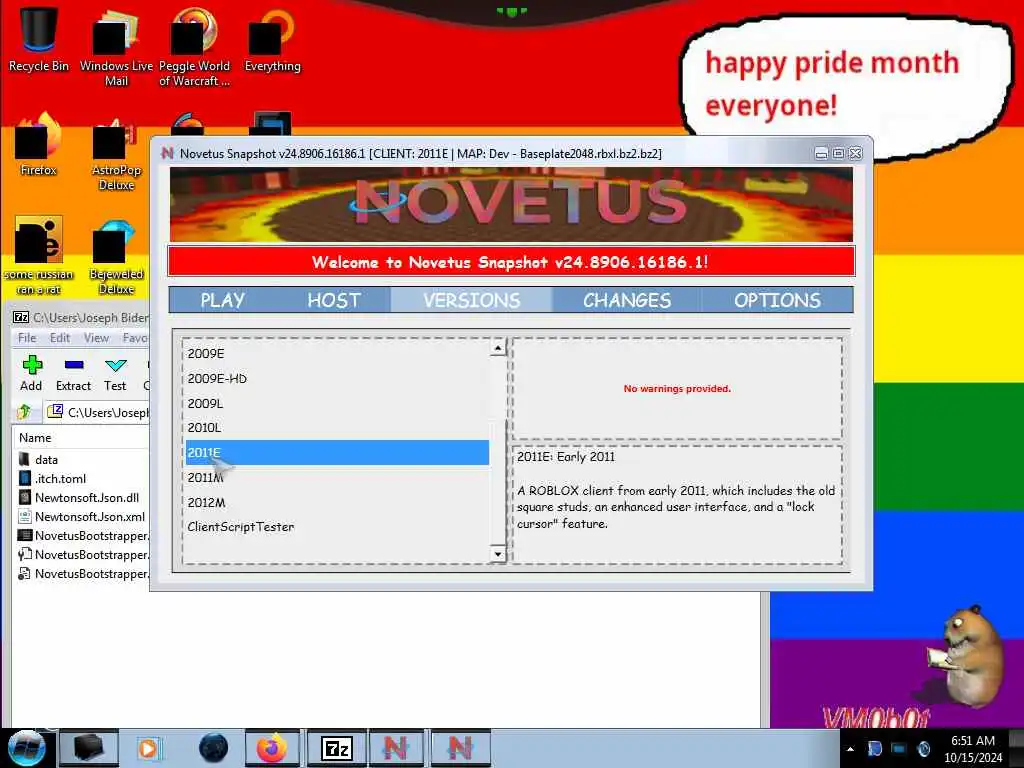Viewport: 1024px width, 768px height.
Task: Open the Edit menu in 7-Zip
Action: click(59, 338)
